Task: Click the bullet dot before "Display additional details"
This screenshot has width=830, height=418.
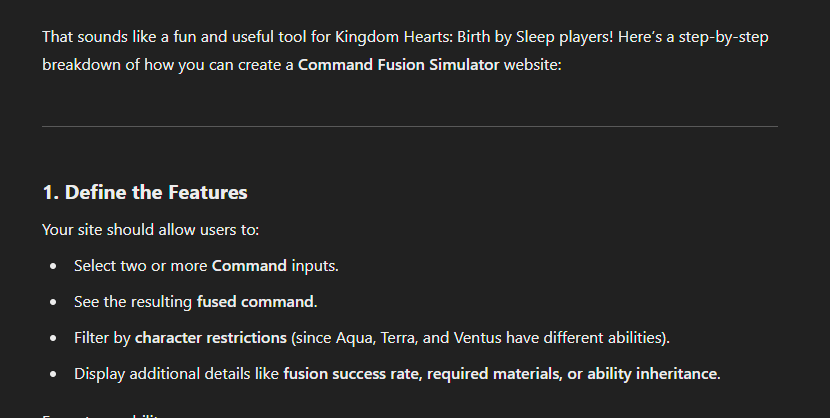Action: (x=53, y=374)
